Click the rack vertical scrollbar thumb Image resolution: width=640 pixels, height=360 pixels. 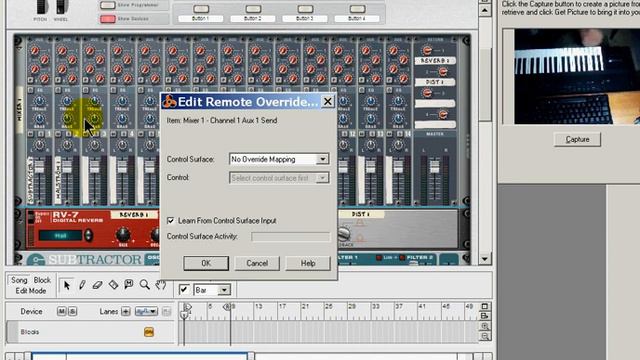click(x=484, y=84)
